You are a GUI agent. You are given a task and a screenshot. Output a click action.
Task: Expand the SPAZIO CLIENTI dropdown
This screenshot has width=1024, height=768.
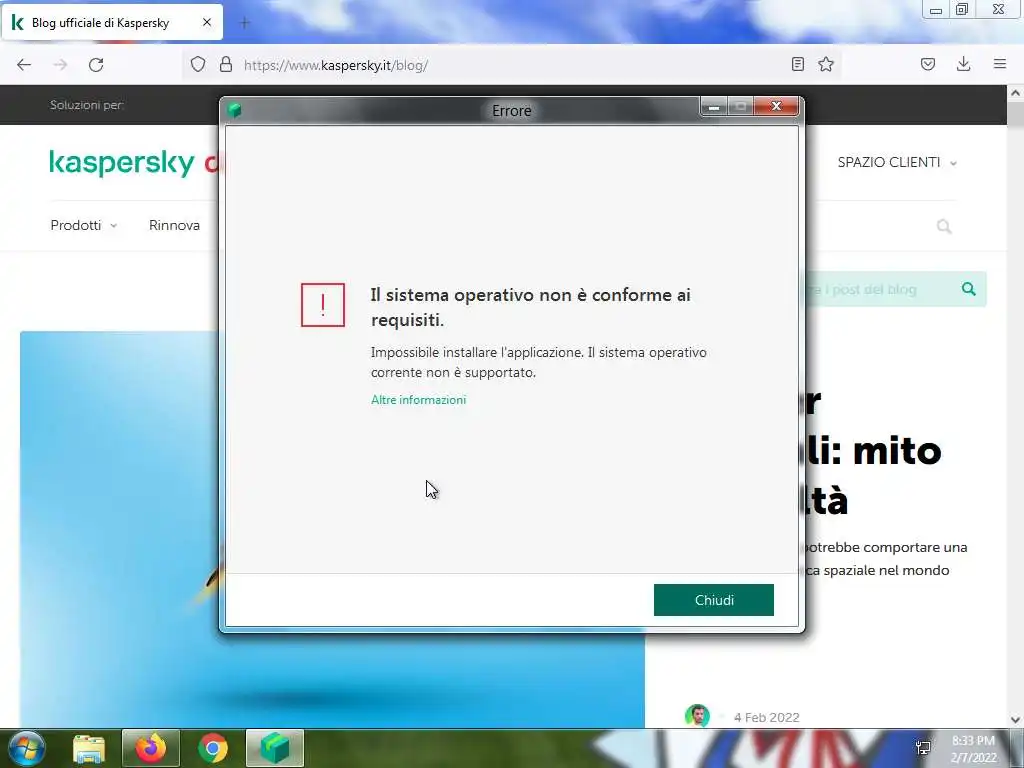897,162
